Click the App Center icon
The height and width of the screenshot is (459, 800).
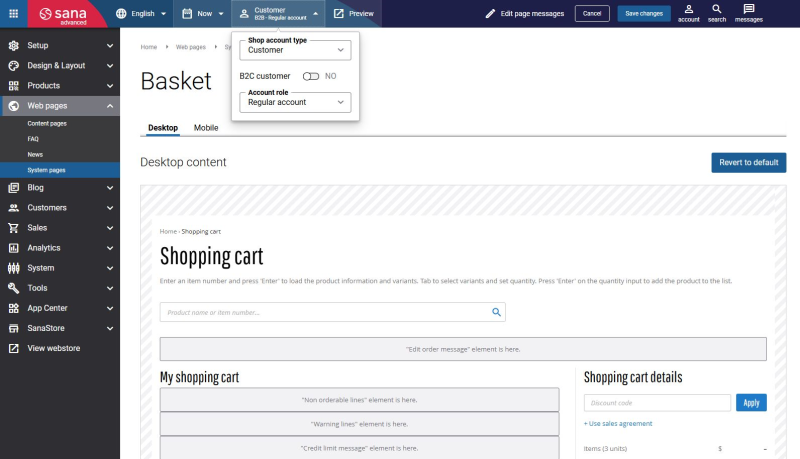14,308
